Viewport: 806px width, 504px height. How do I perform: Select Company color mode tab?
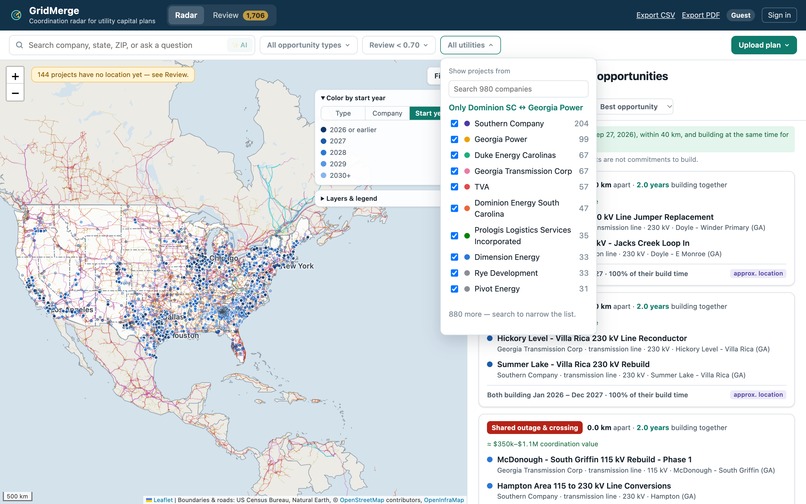pyautogui.click(x=387, y=113)
